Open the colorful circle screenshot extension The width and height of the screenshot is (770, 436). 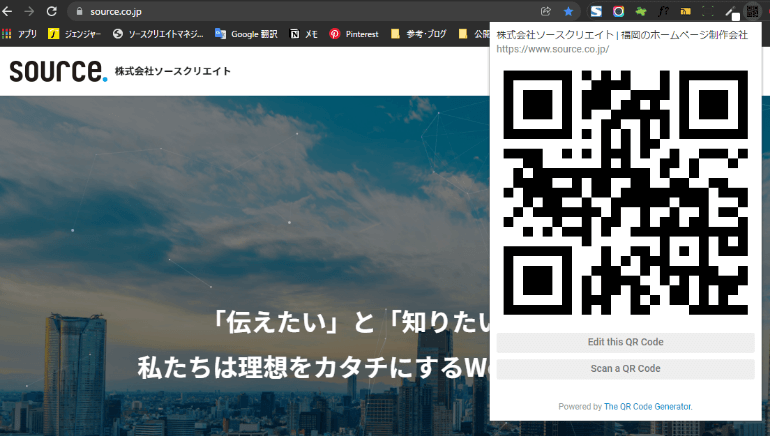coord(618,11)
